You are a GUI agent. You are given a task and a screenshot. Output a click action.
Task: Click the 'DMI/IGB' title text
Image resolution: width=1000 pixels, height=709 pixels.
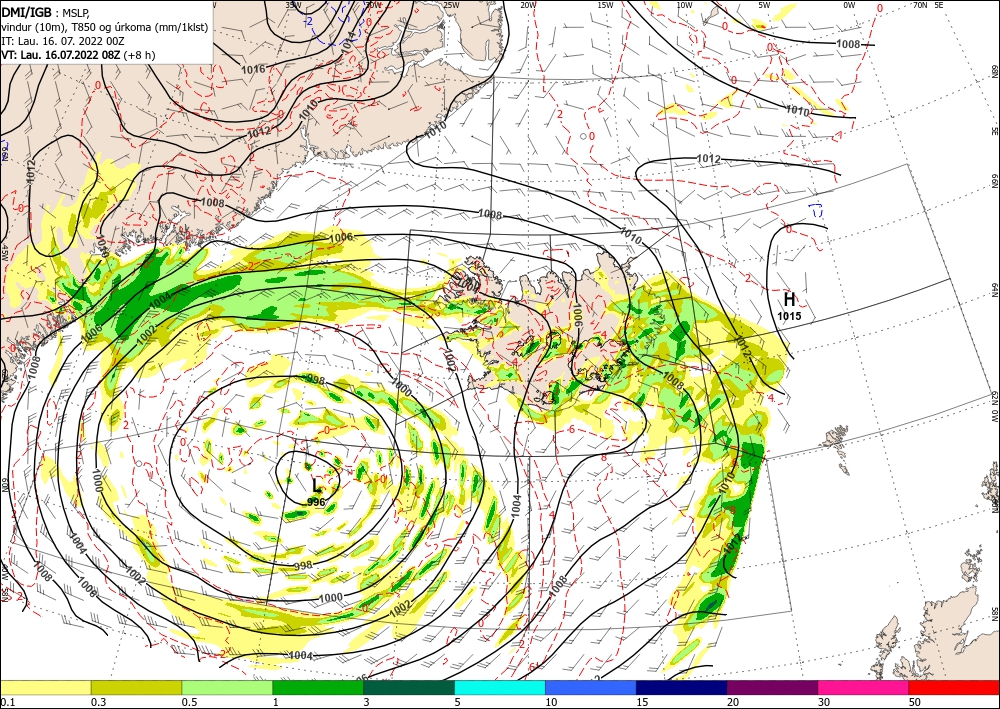point(26,12)
